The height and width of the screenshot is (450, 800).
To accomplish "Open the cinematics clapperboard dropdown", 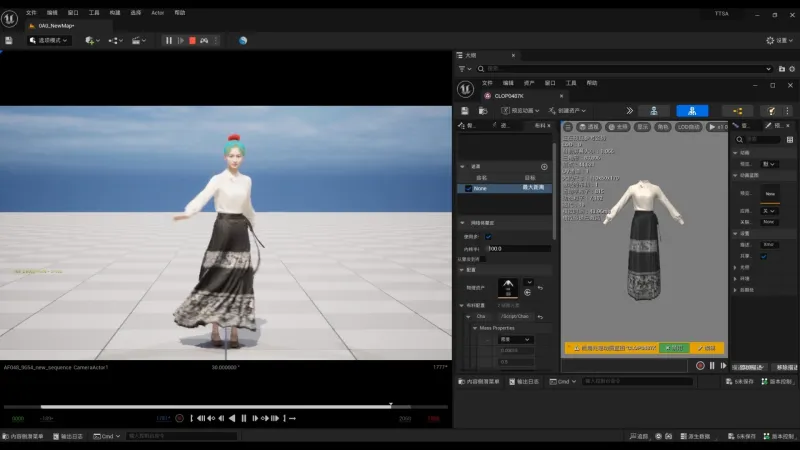I will 139,40.
